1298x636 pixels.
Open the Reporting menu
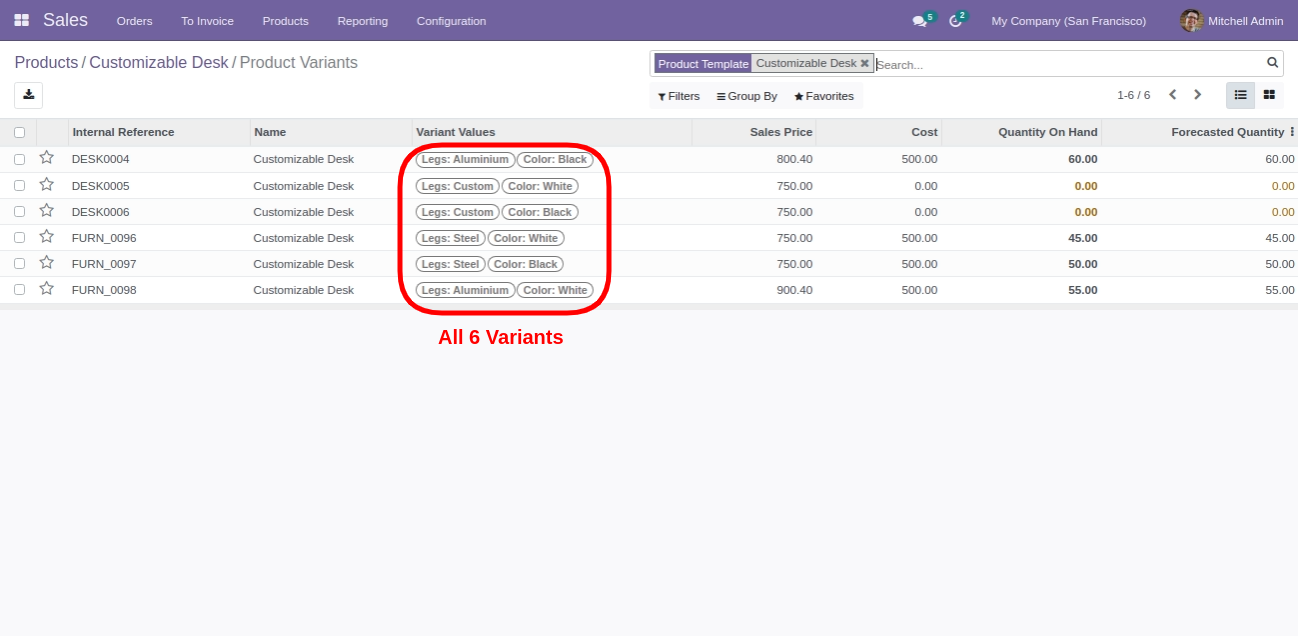point(362,21)
